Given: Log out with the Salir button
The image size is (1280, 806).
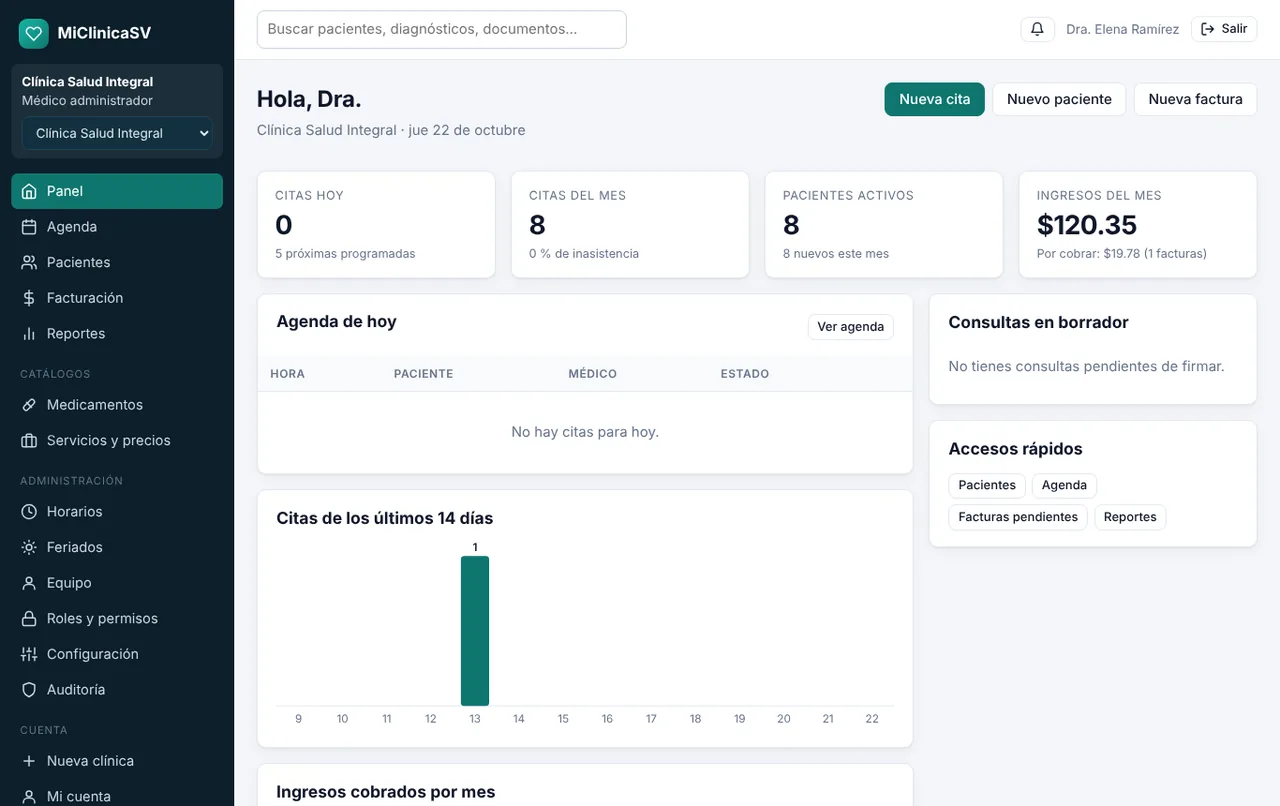Looking at the screenshot, I should pyautogui.click(x=1224, y=29).
